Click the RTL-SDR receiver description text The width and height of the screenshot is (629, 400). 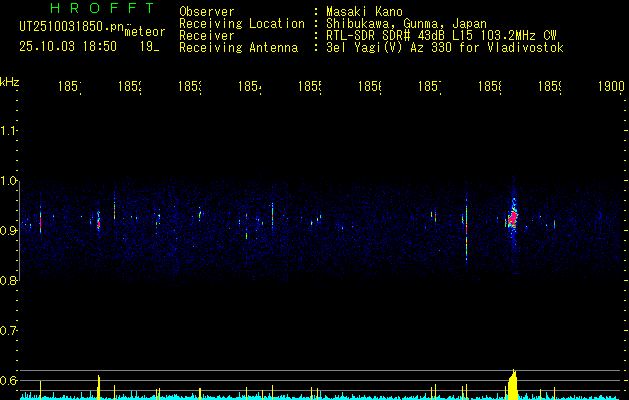(x=441, y=36)
